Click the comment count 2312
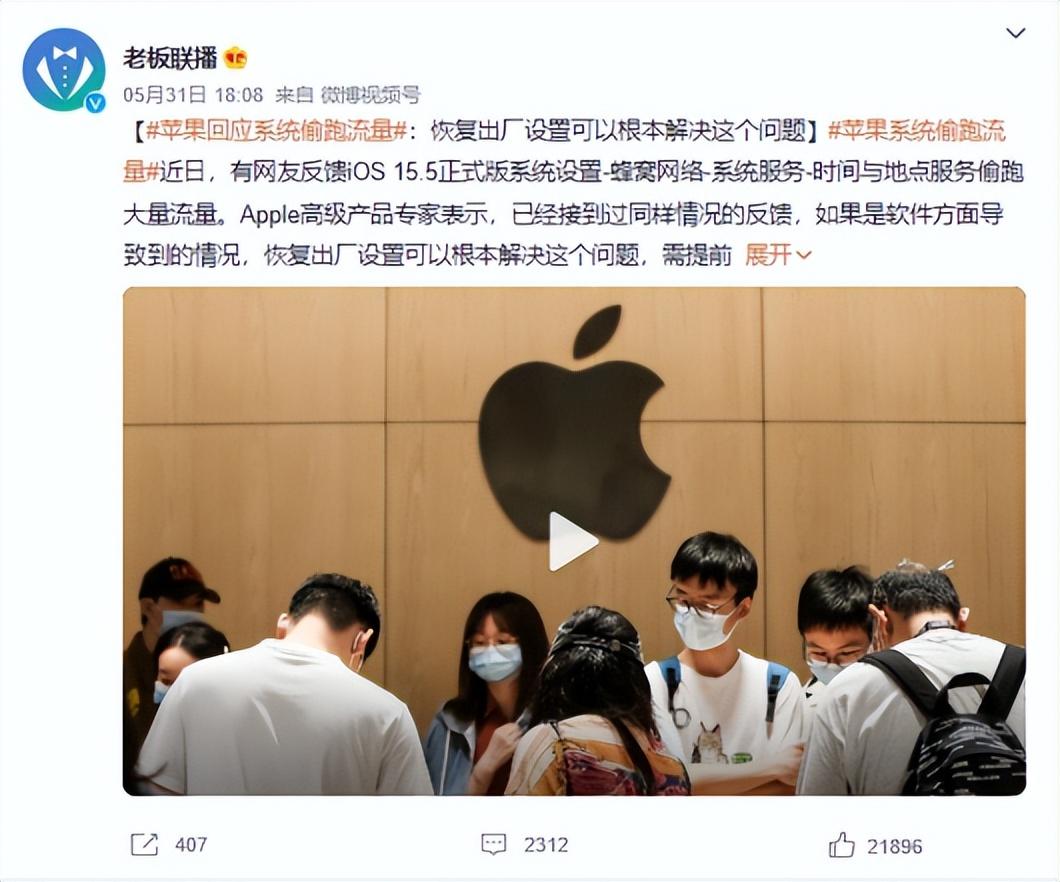 (546, 845)
